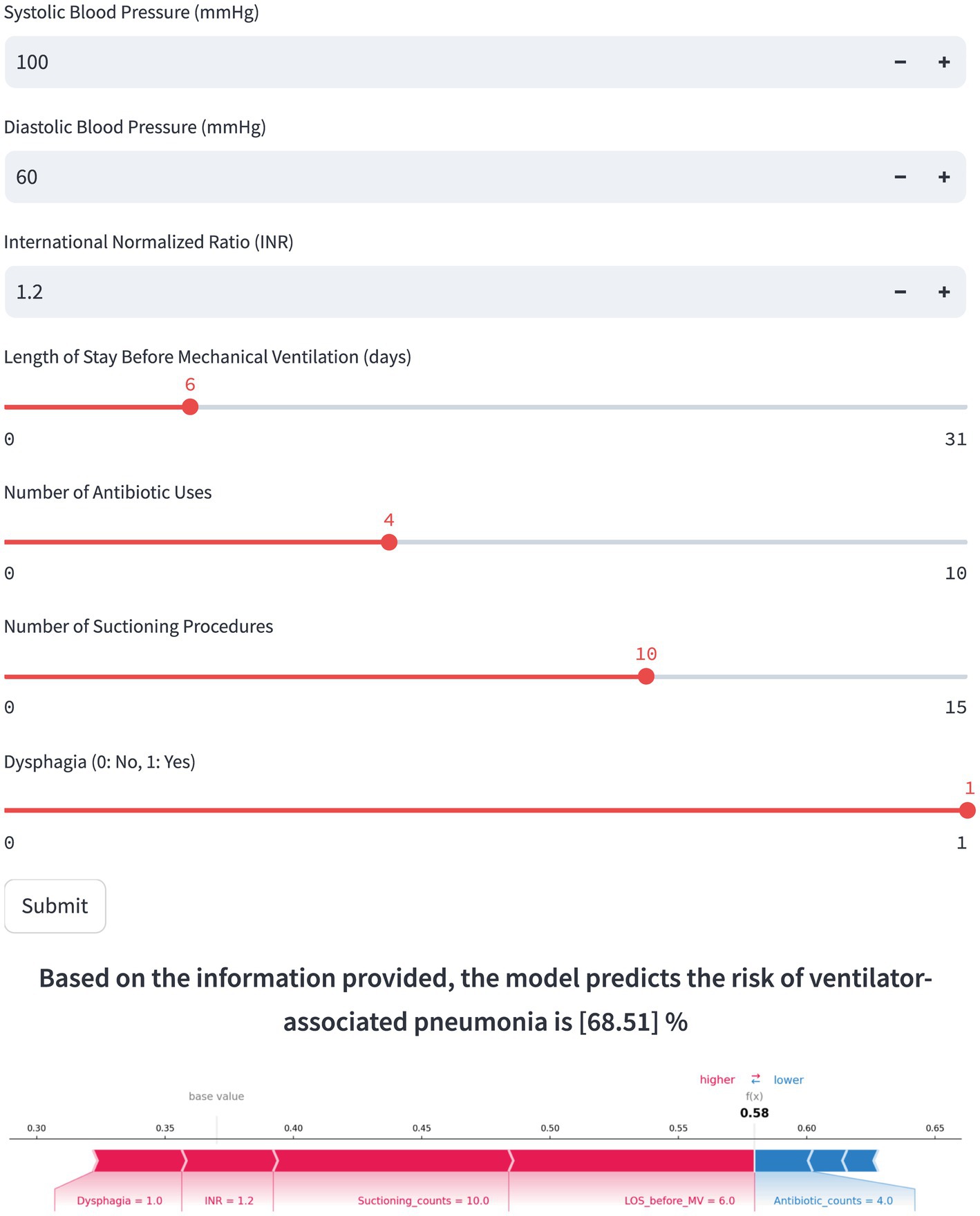980x1216 pixels.
Task: Click the LOS_before_MV red force plot segment
Action: point(632,1161)
